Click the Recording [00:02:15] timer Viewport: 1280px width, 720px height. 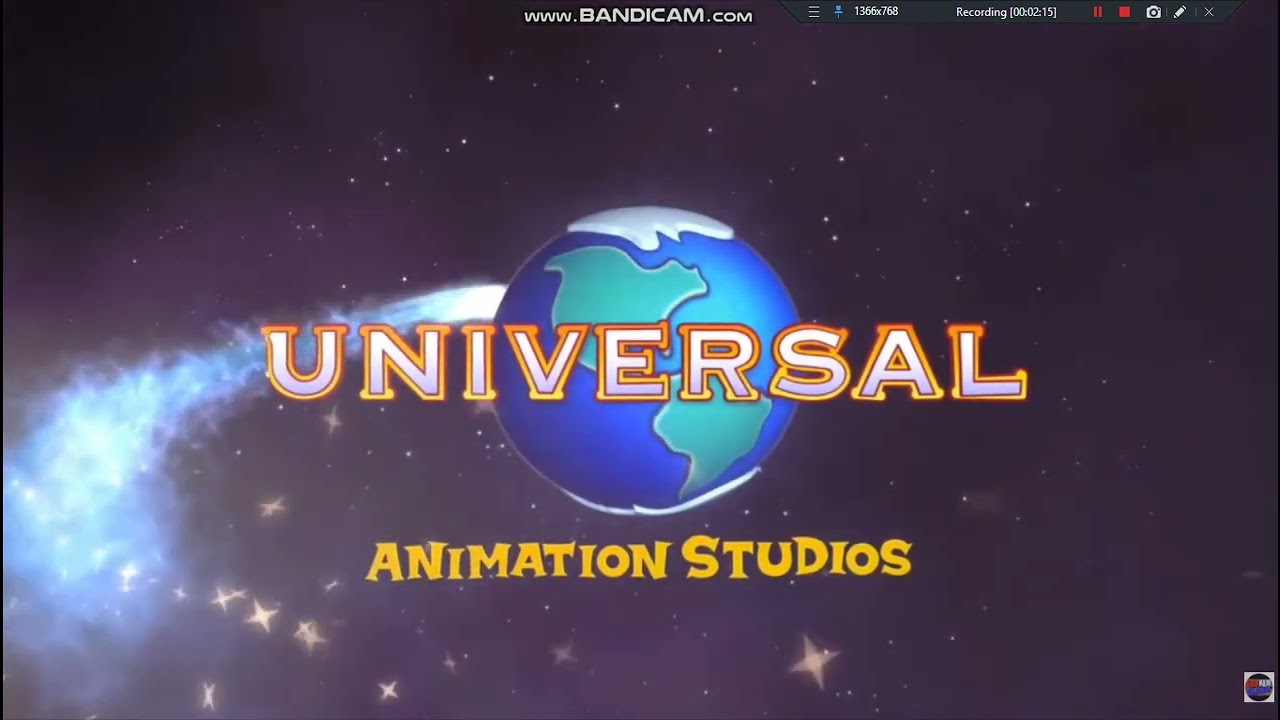click(x=1006, y=12)
